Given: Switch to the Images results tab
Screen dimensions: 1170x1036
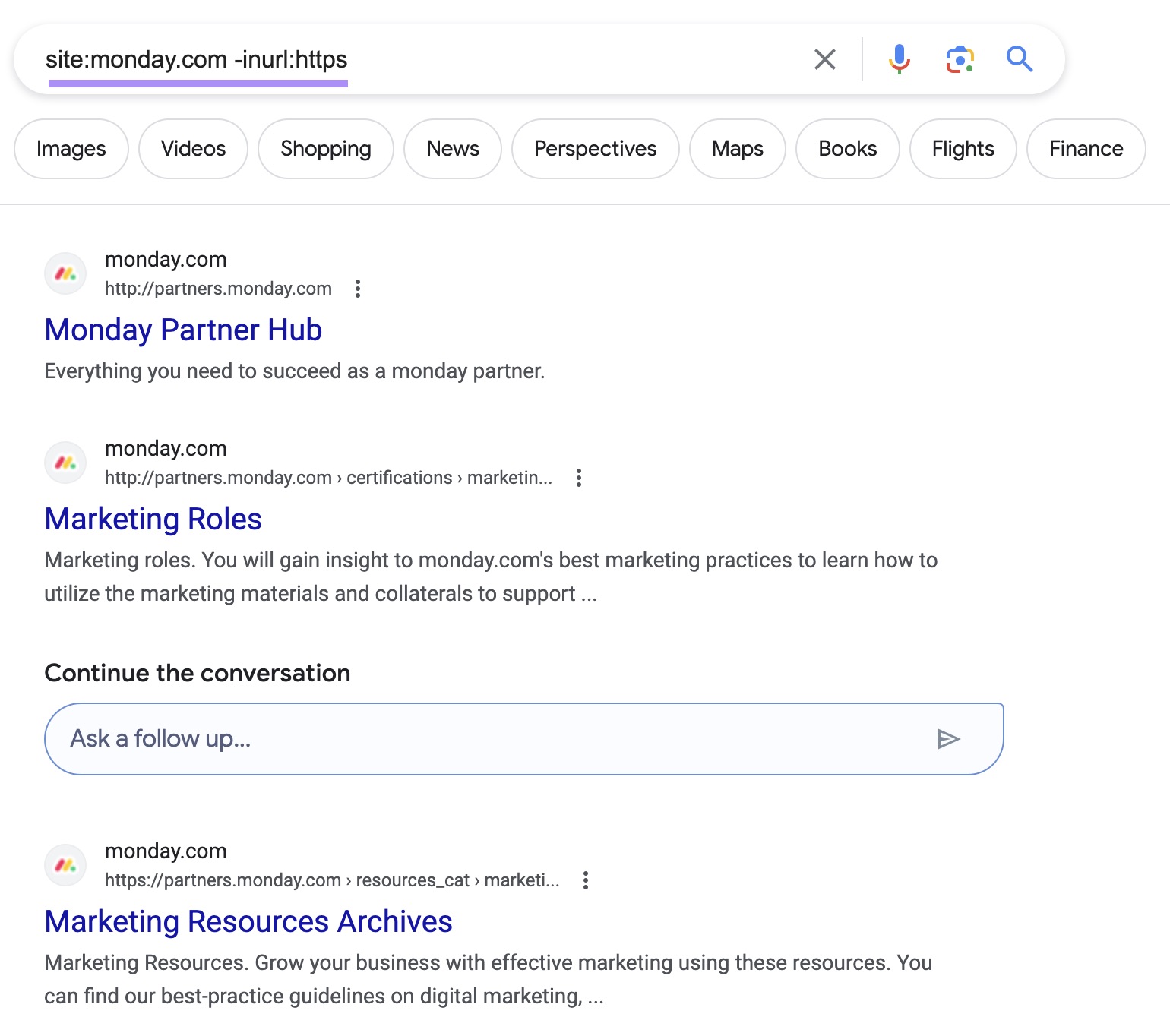Looking at the screenshot, I should coord(71,149).
